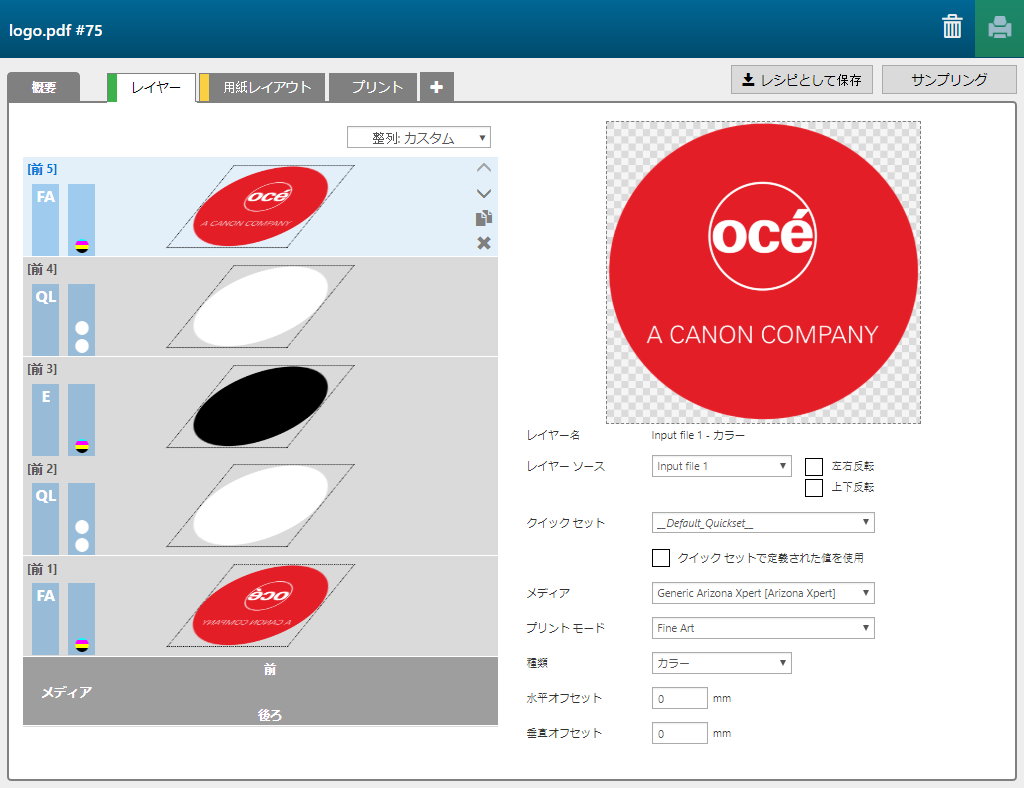This screenshot has height=788, width=1024.
Task: Click the plus tab to add
Action: coord(436,87)
